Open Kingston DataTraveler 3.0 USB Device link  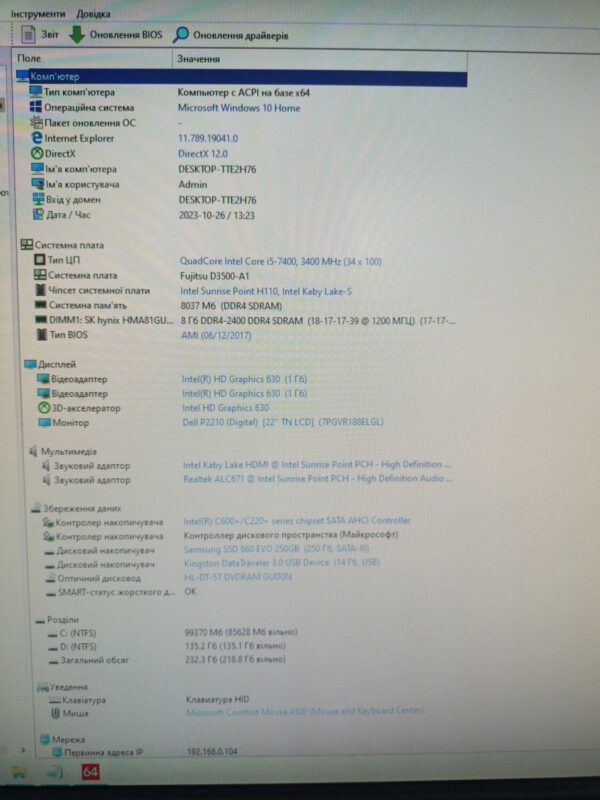(282, 562)
